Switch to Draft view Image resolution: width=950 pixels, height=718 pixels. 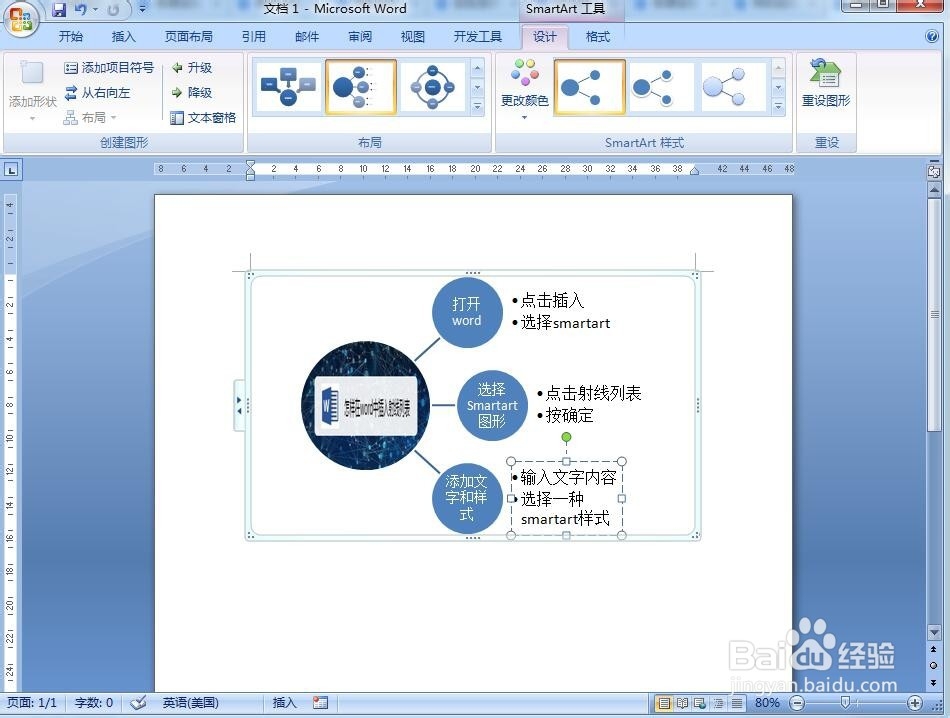[x=737, y=703]
